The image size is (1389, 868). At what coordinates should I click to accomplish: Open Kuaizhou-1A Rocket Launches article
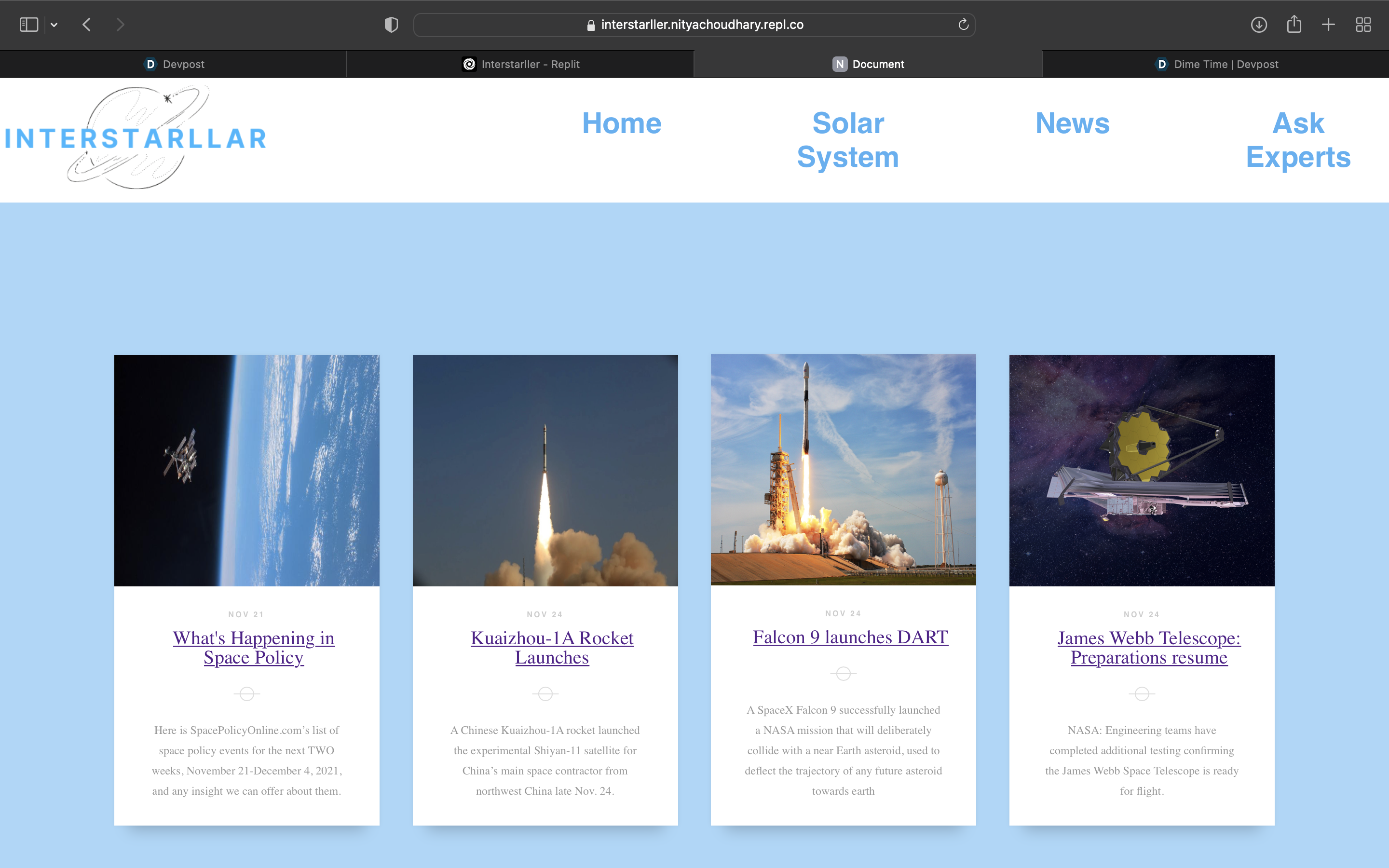[552, 648]
